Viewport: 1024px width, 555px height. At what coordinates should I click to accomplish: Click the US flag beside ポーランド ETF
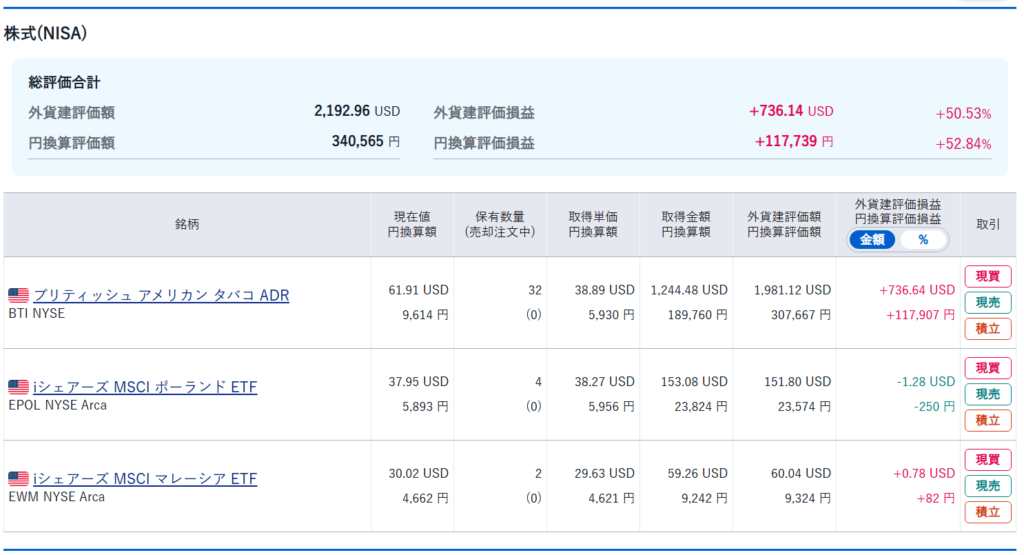tap(18, 387)
